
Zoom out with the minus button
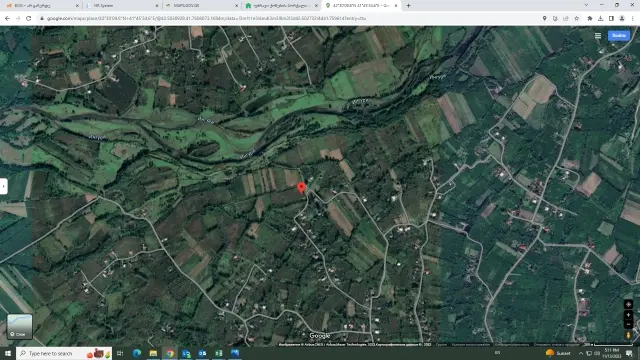628,324
